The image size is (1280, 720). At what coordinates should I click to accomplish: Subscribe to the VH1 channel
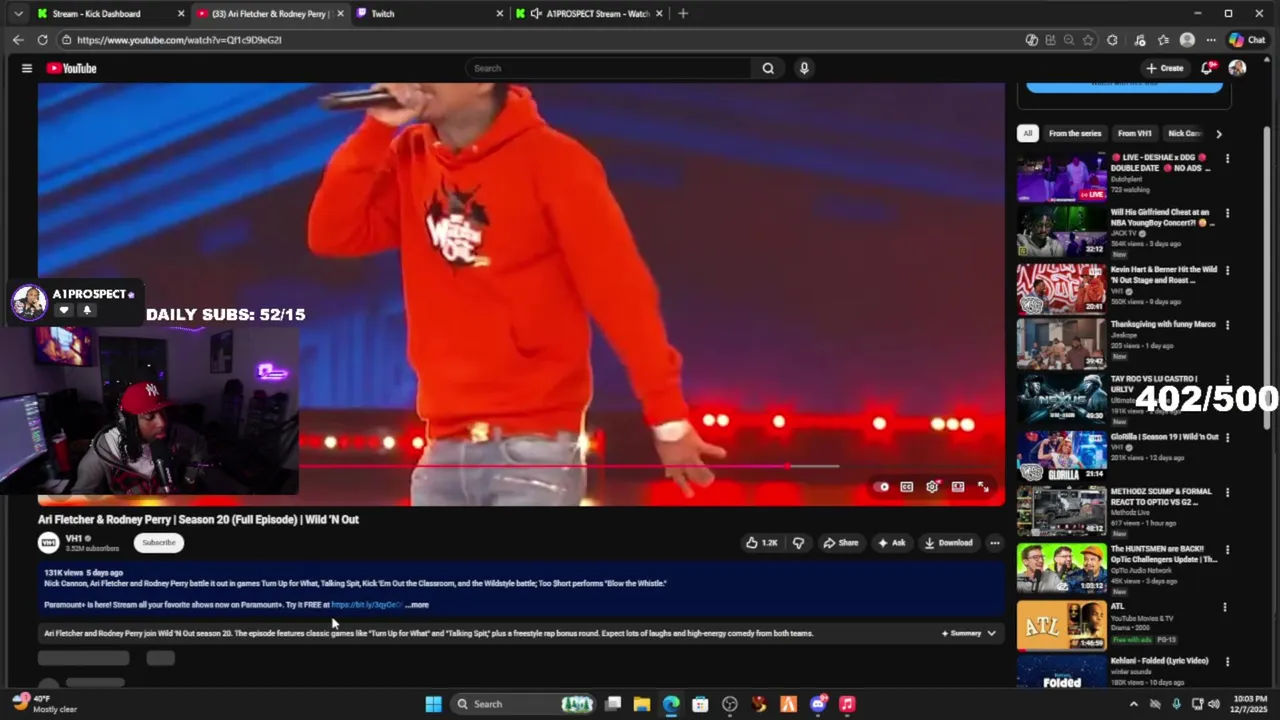point(158,543)
